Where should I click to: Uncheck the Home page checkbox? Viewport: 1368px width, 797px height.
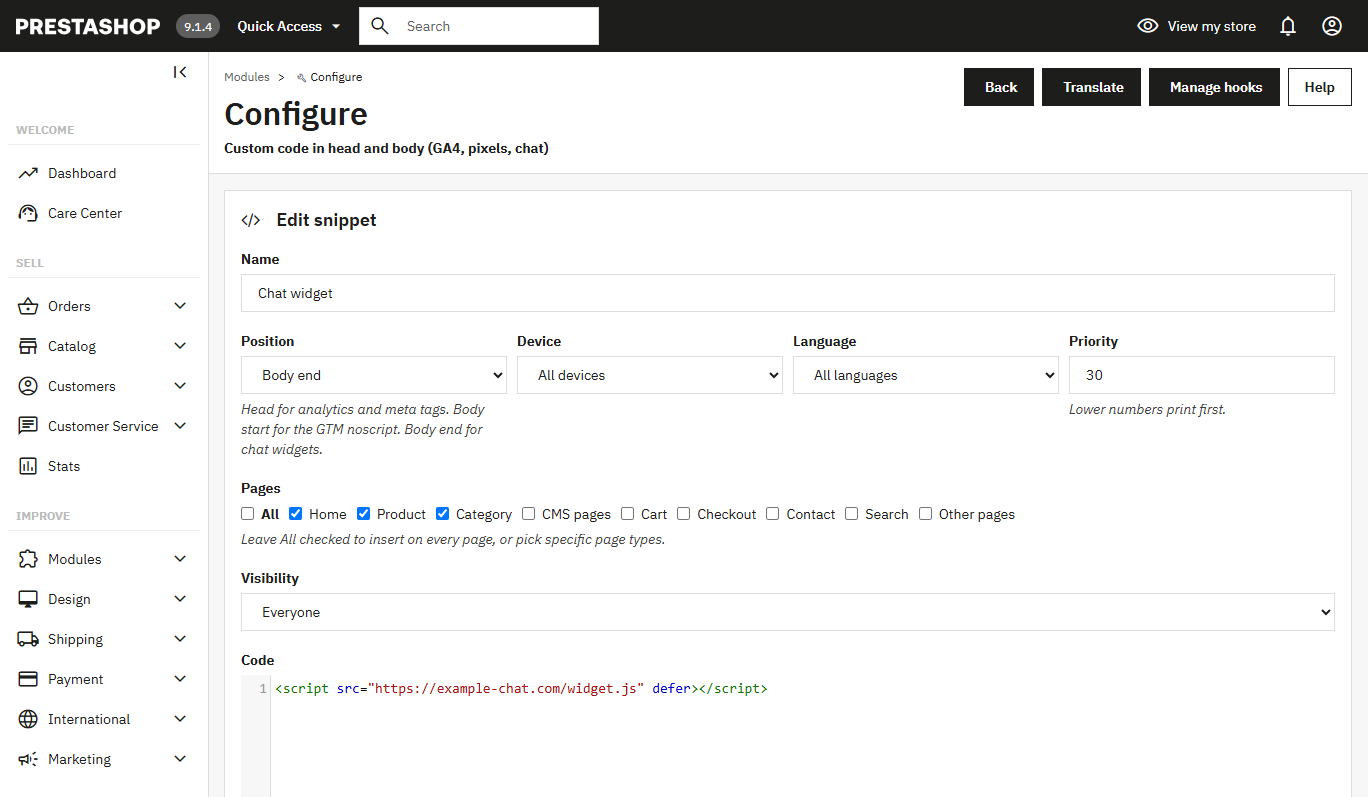(x=295, y=514)
